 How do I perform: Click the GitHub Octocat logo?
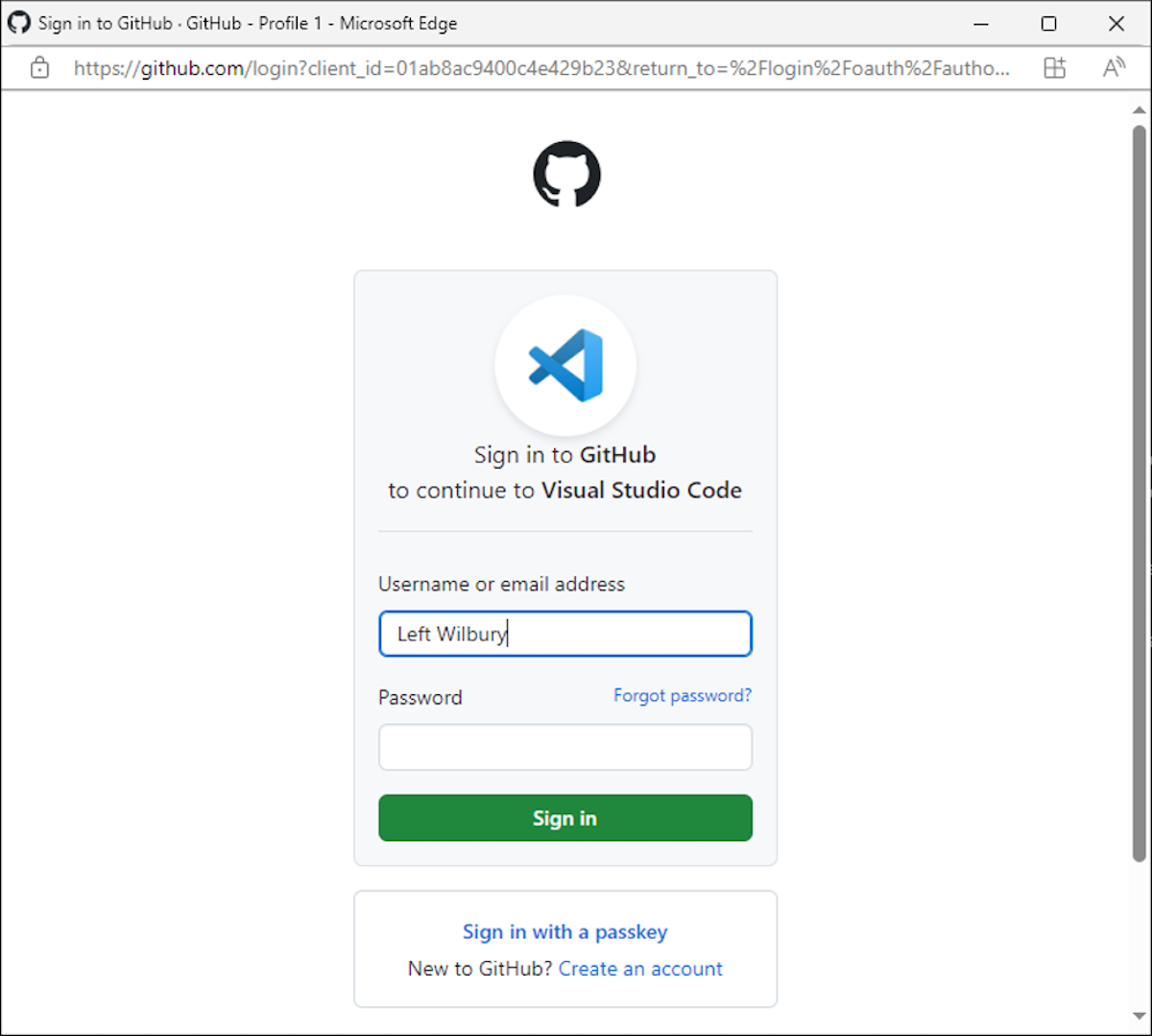[566, 174]
